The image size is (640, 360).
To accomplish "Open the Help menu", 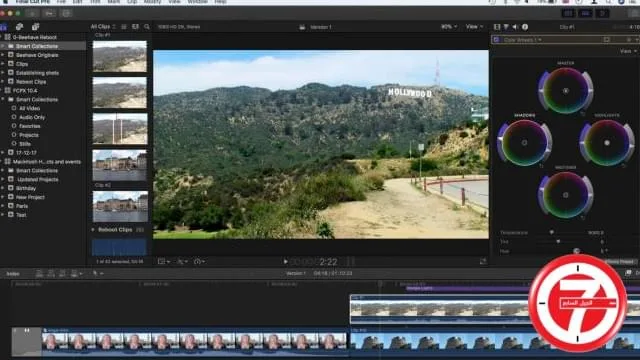I will (220, 2).
